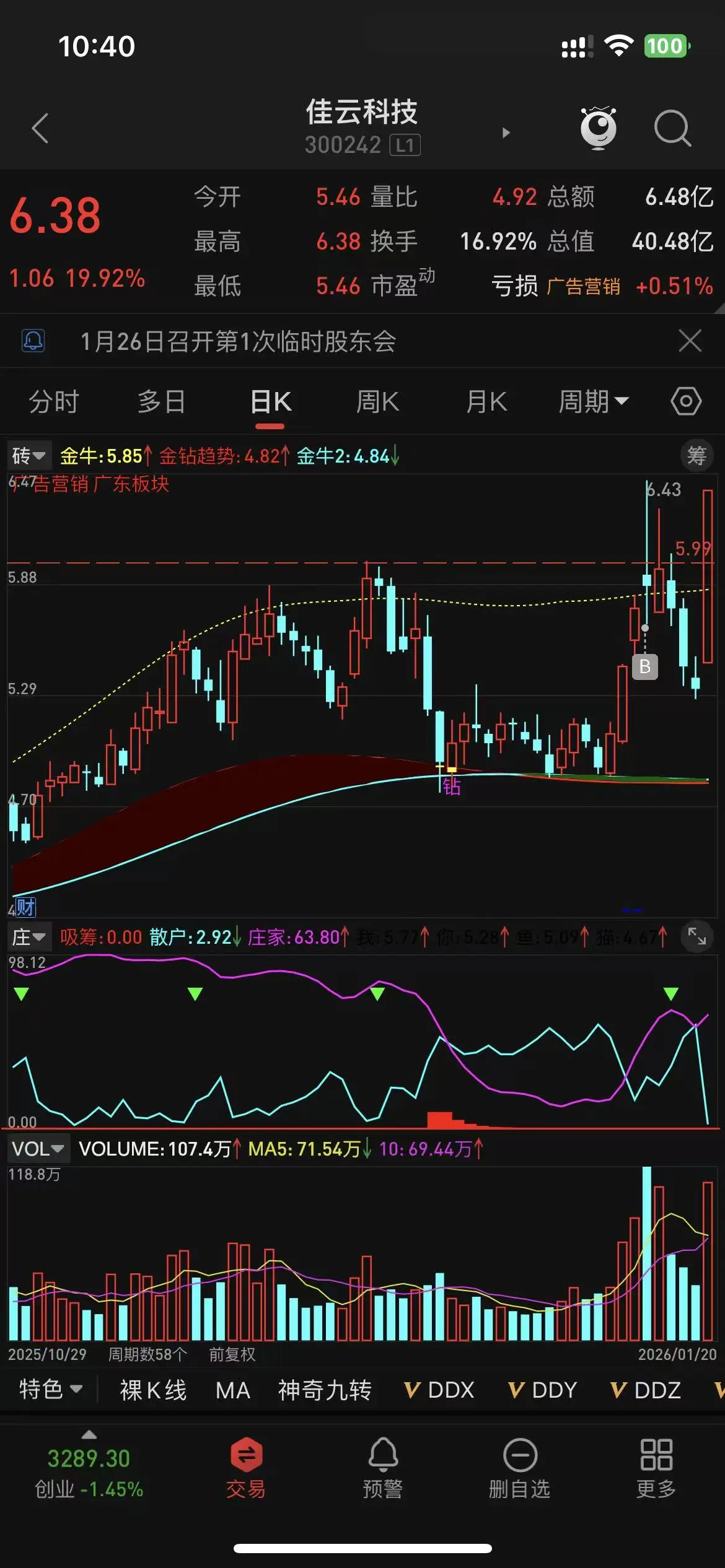This screenshot has width=725, height=1568.
Task: Tap the 广告营销 sector link
Action: tap(583, 286)
